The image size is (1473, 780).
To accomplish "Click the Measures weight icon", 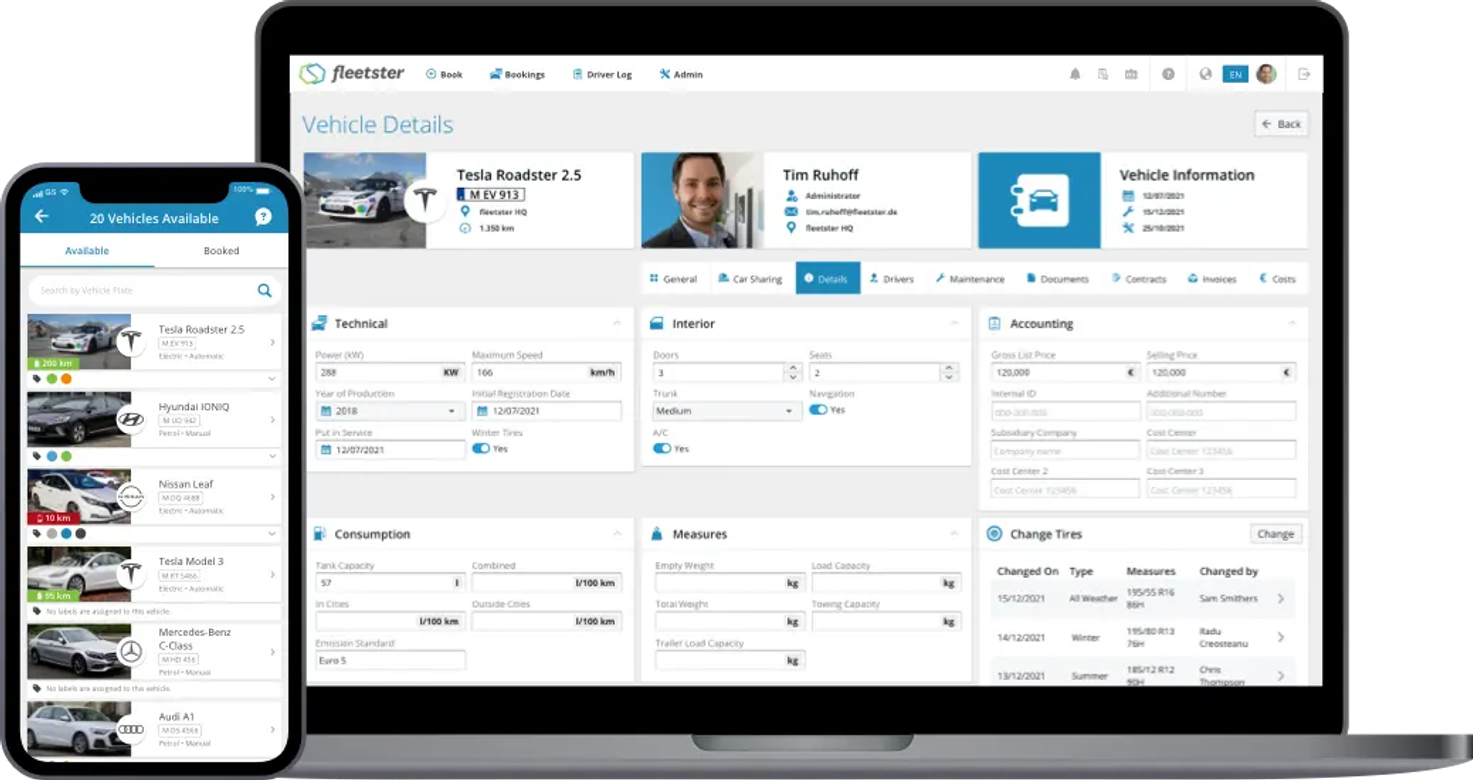I will click(657, 534).
